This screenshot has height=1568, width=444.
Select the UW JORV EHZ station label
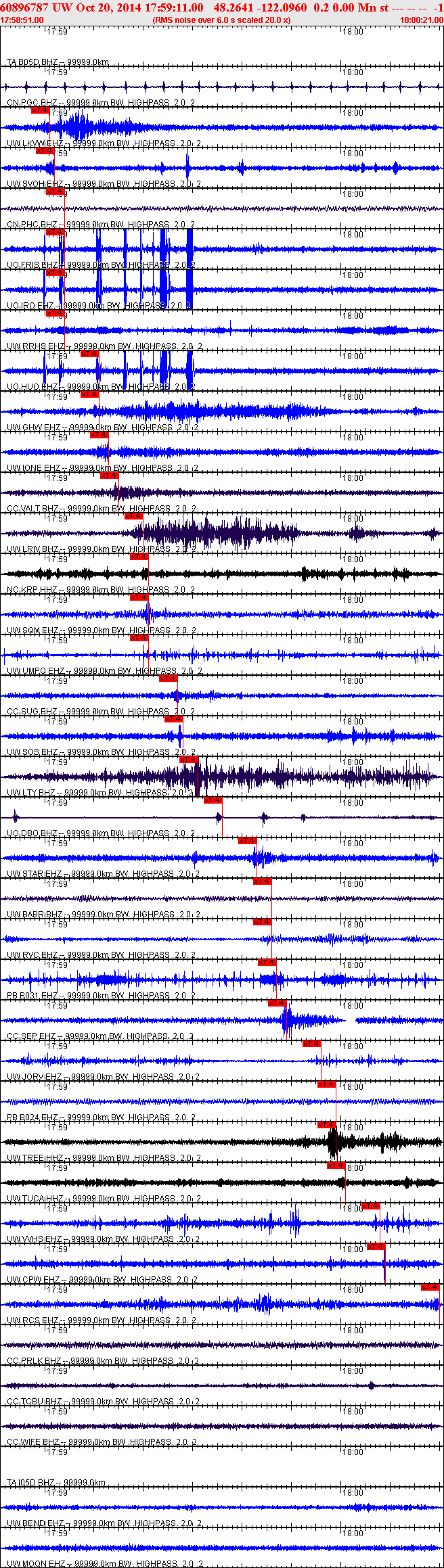tap(103, 1077)
